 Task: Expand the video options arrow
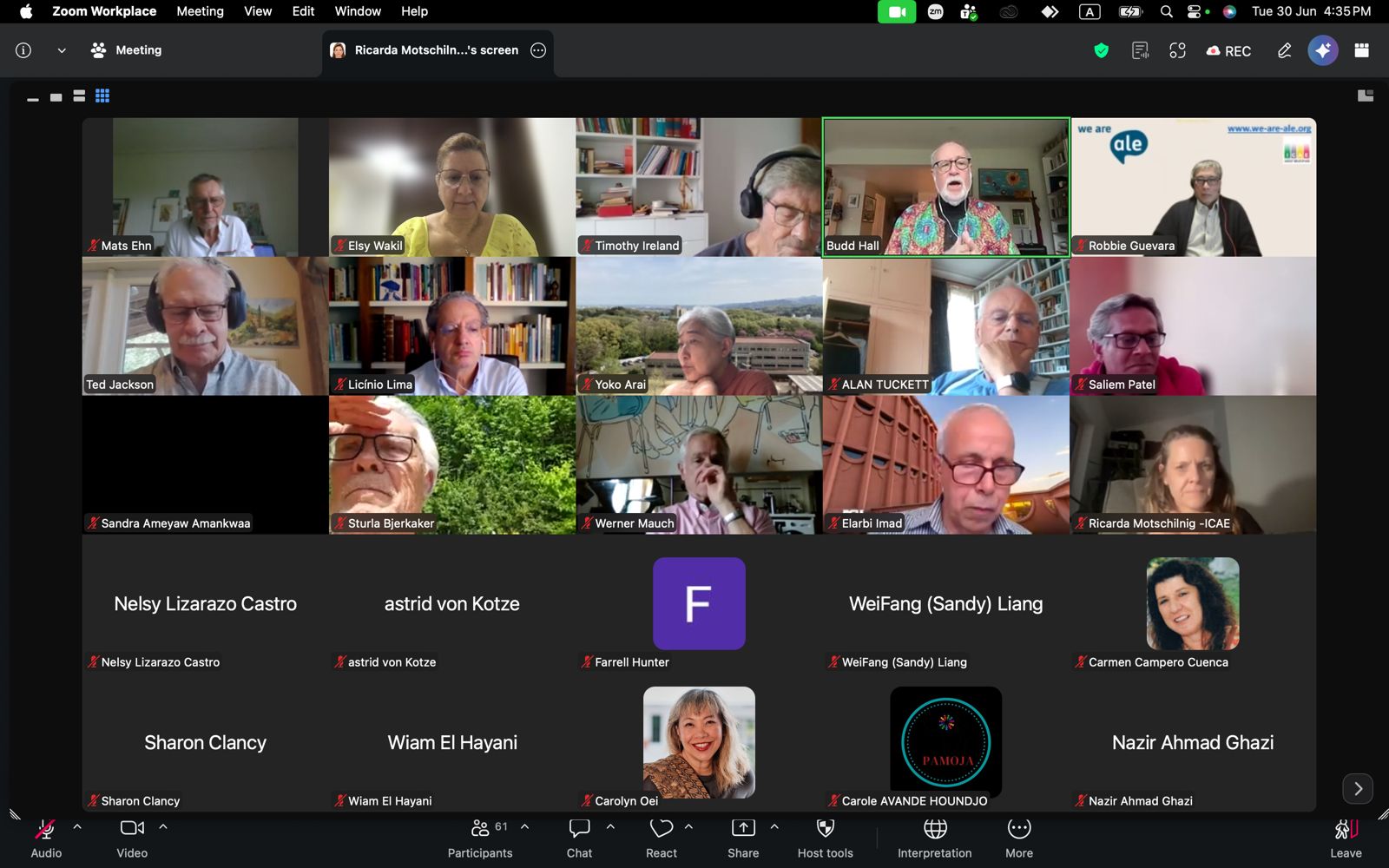point(163,827)
